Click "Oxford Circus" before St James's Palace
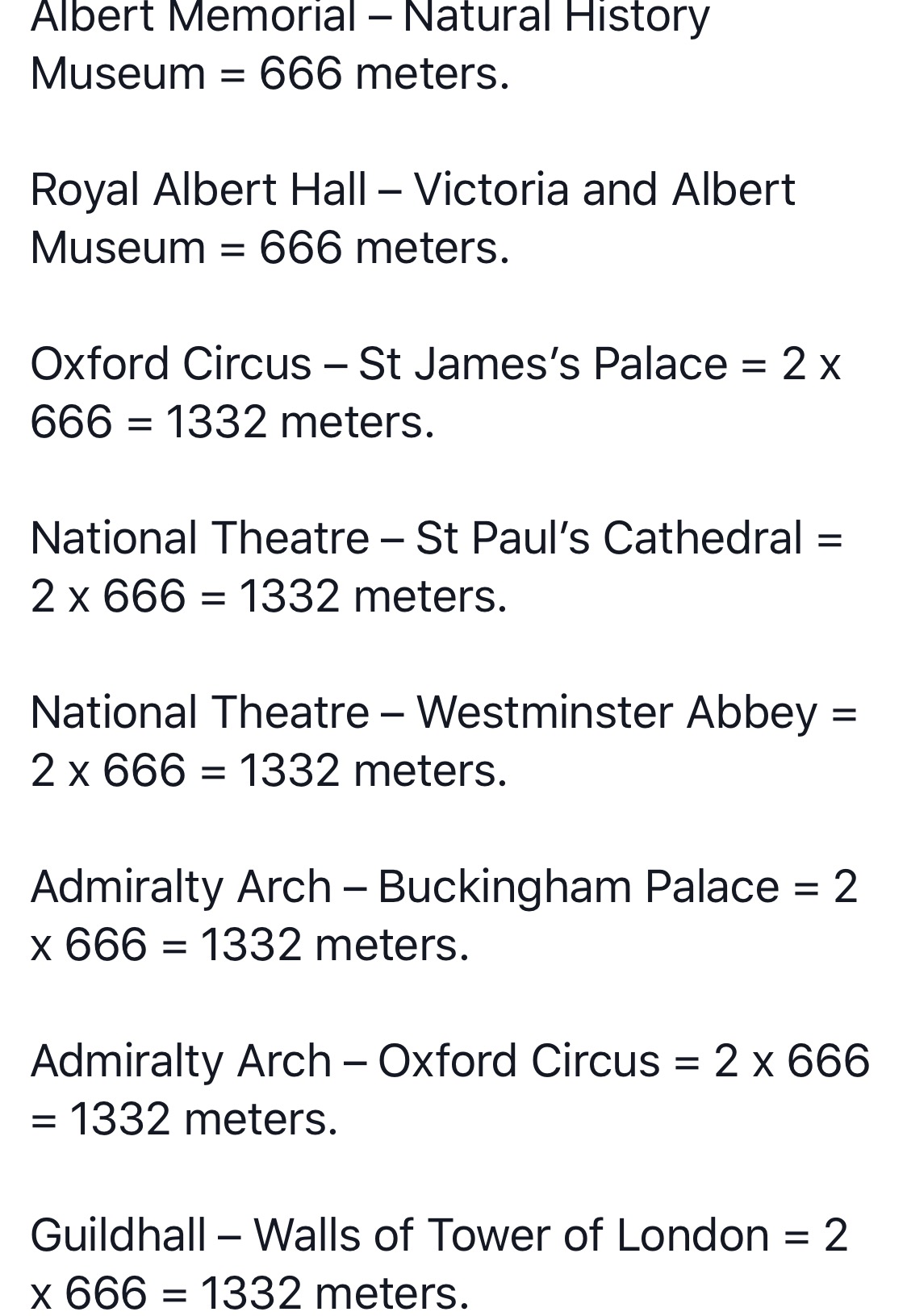Screen dimensions: 907x1316 pyautogui.click(x=171, y=364)
